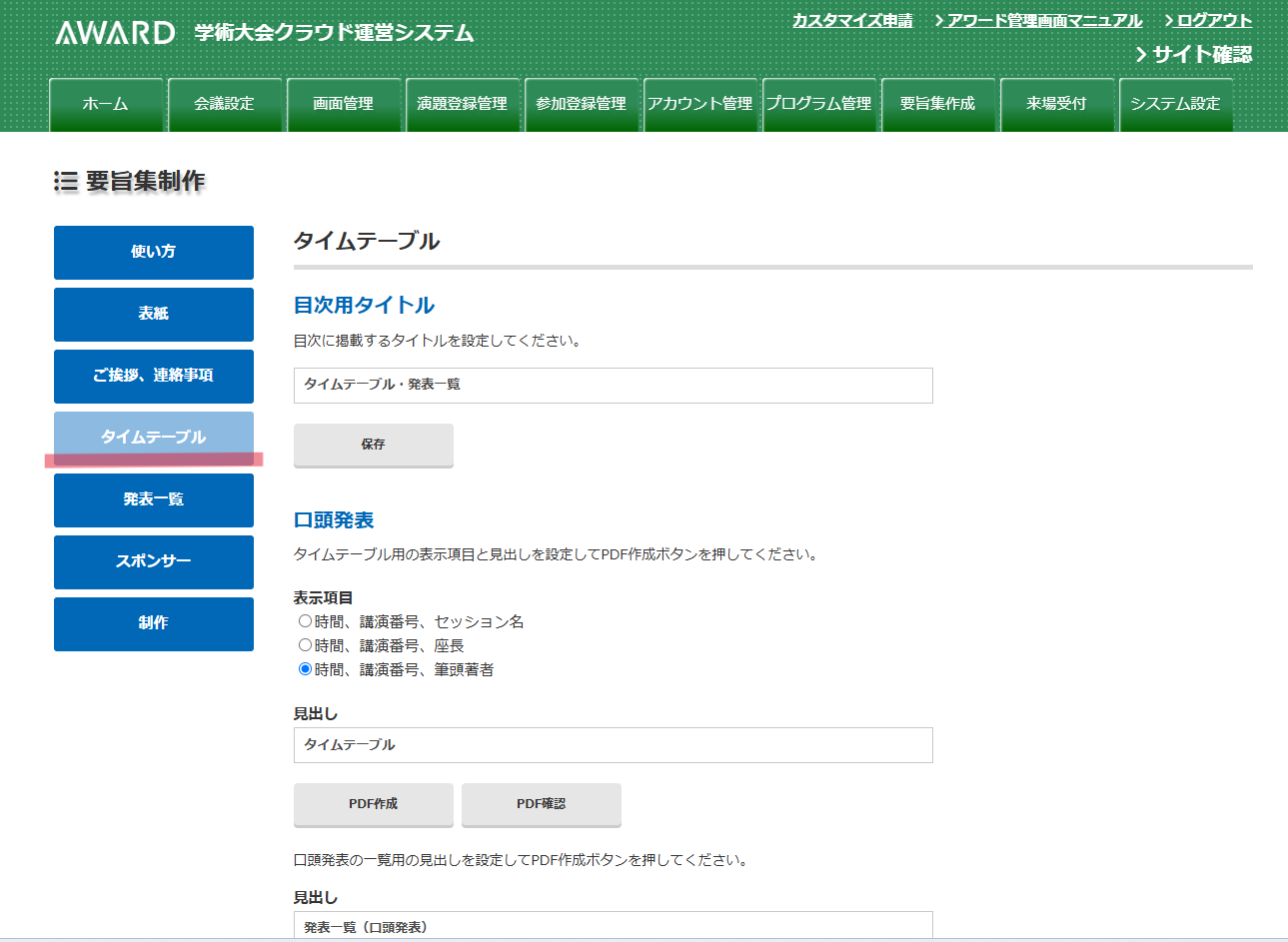This screenshot has width=1288, height=942.
Task: Click the 発表一覧（口頭発表） heading field
Action: (x=614, y=925)
